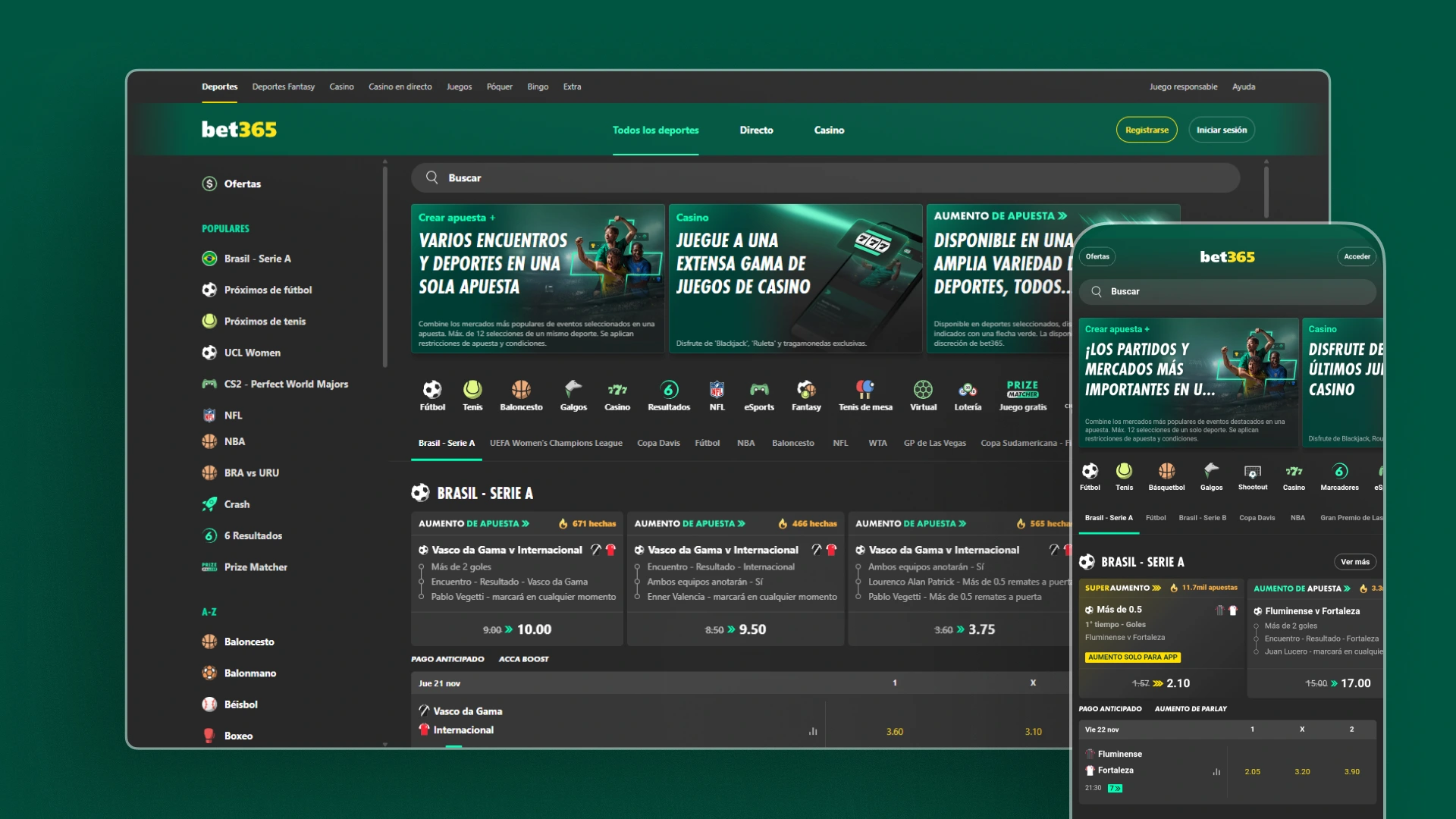
Task: Click the Iniciar sesión button
Action: click(1222, 130)
